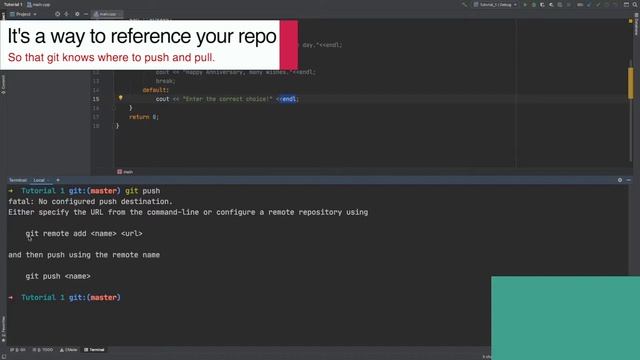Click the main function breadcrumb below editor

(x=125, y=172)
